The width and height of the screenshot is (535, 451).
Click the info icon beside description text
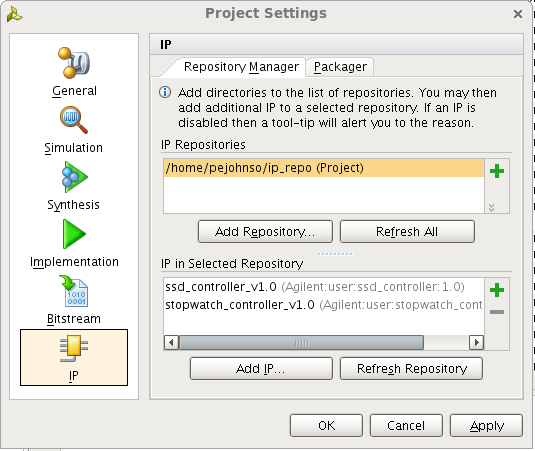click(x=165, y=92)
